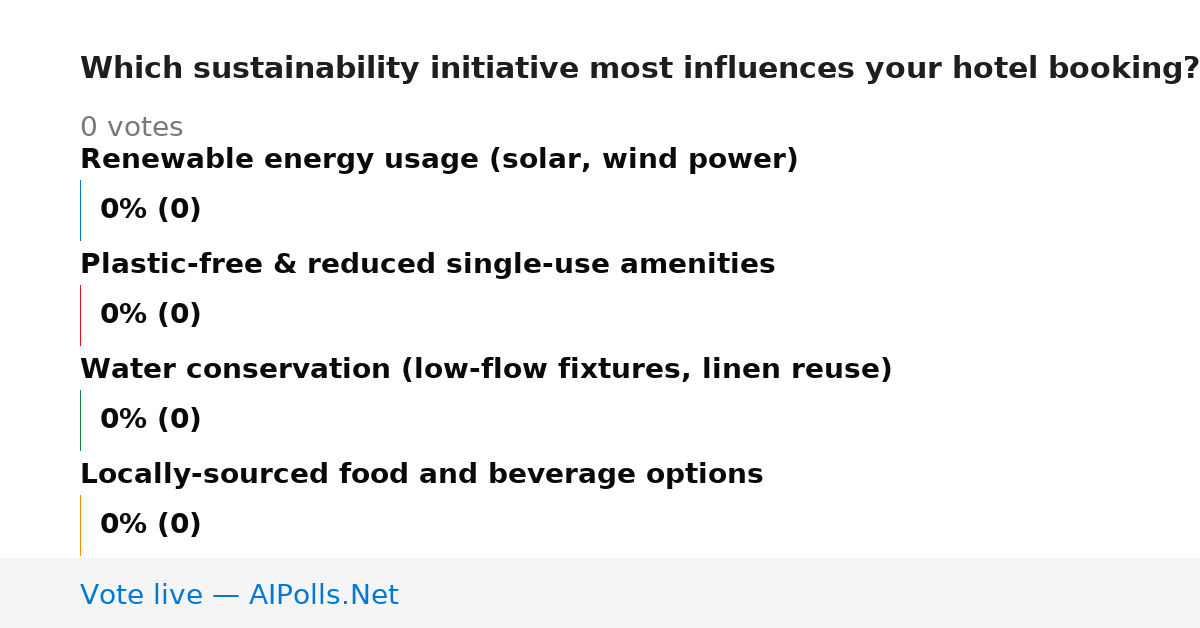Click the poll question heading

(640, 69)
